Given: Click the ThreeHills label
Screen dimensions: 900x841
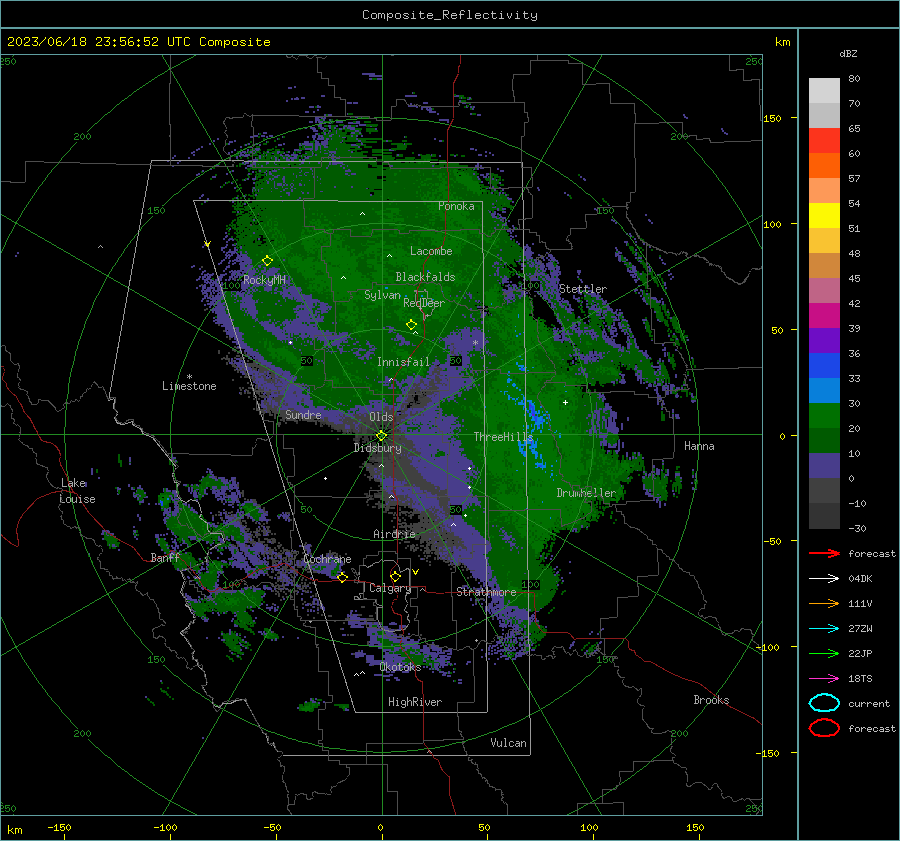Looking at the screenshot, I should pyautogui.click(x=503, y=437).
